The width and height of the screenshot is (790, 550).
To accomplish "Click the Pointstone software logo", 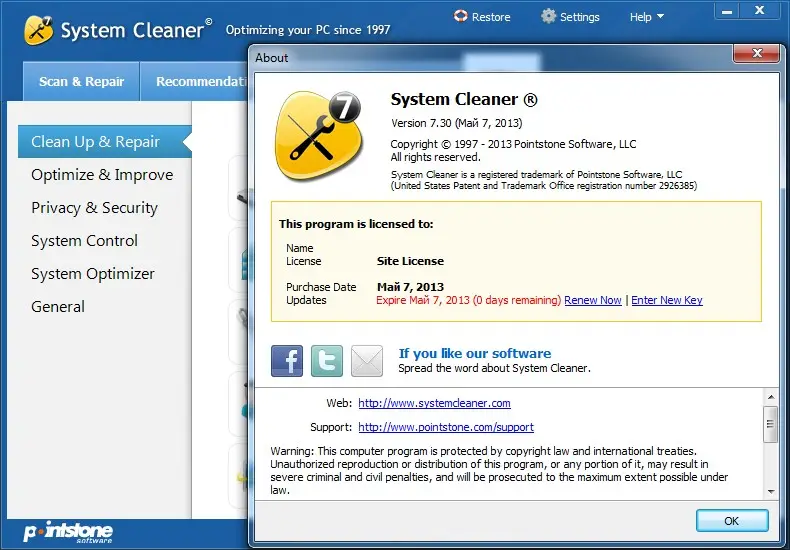I will click(68, 532).
